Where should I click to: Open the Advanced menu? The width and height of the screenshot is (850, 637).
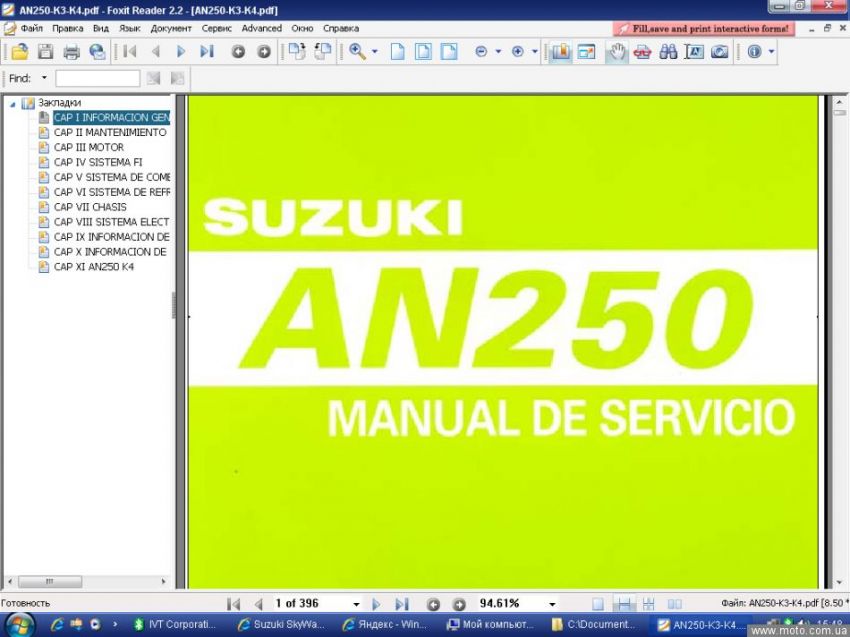262,28
